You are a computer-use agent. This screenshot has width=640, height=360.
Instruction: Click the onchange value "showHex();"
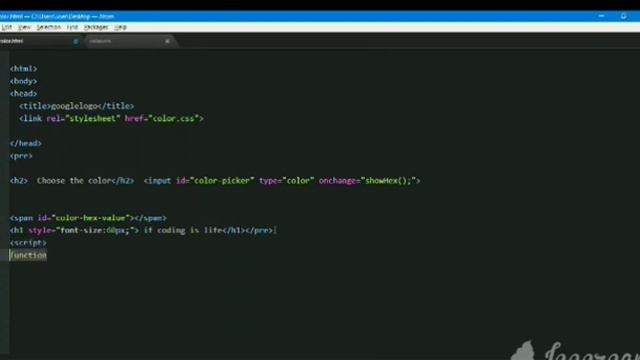pos(388,181)
